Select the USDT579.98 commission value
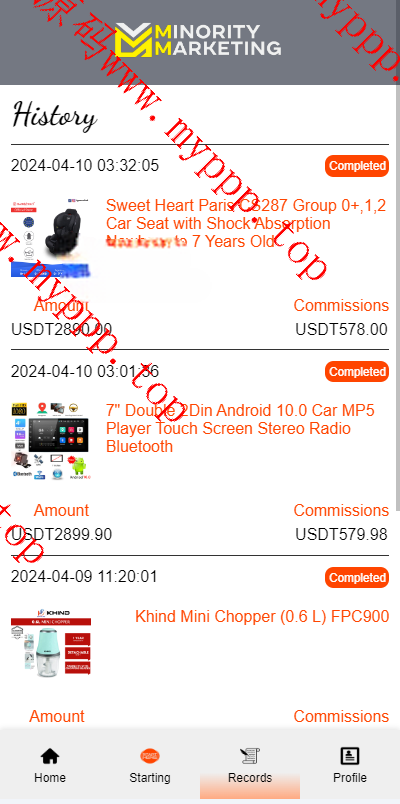 [342, 534]
